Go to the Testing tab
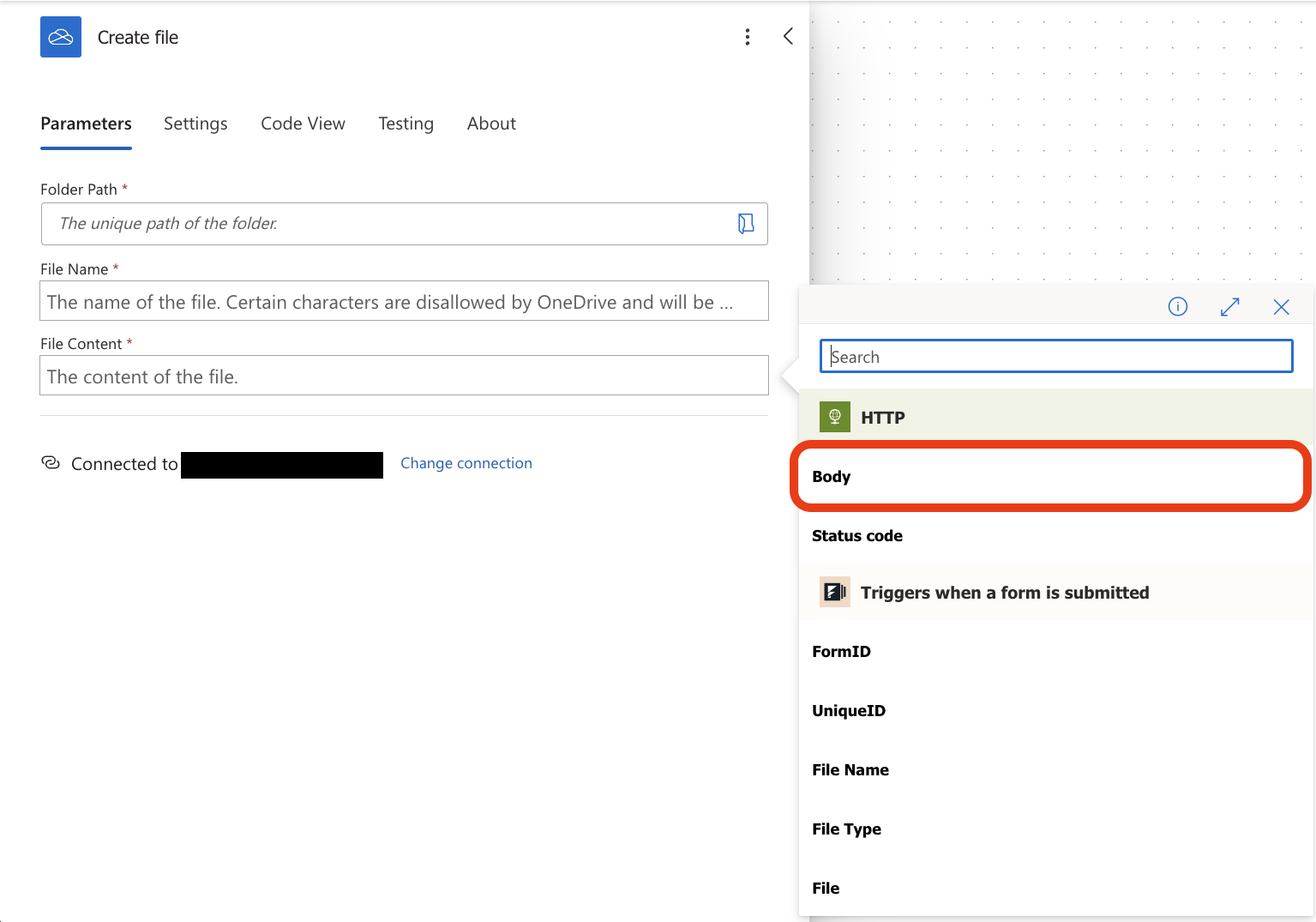Viewport: 1316px width, 922px height. 406,124
